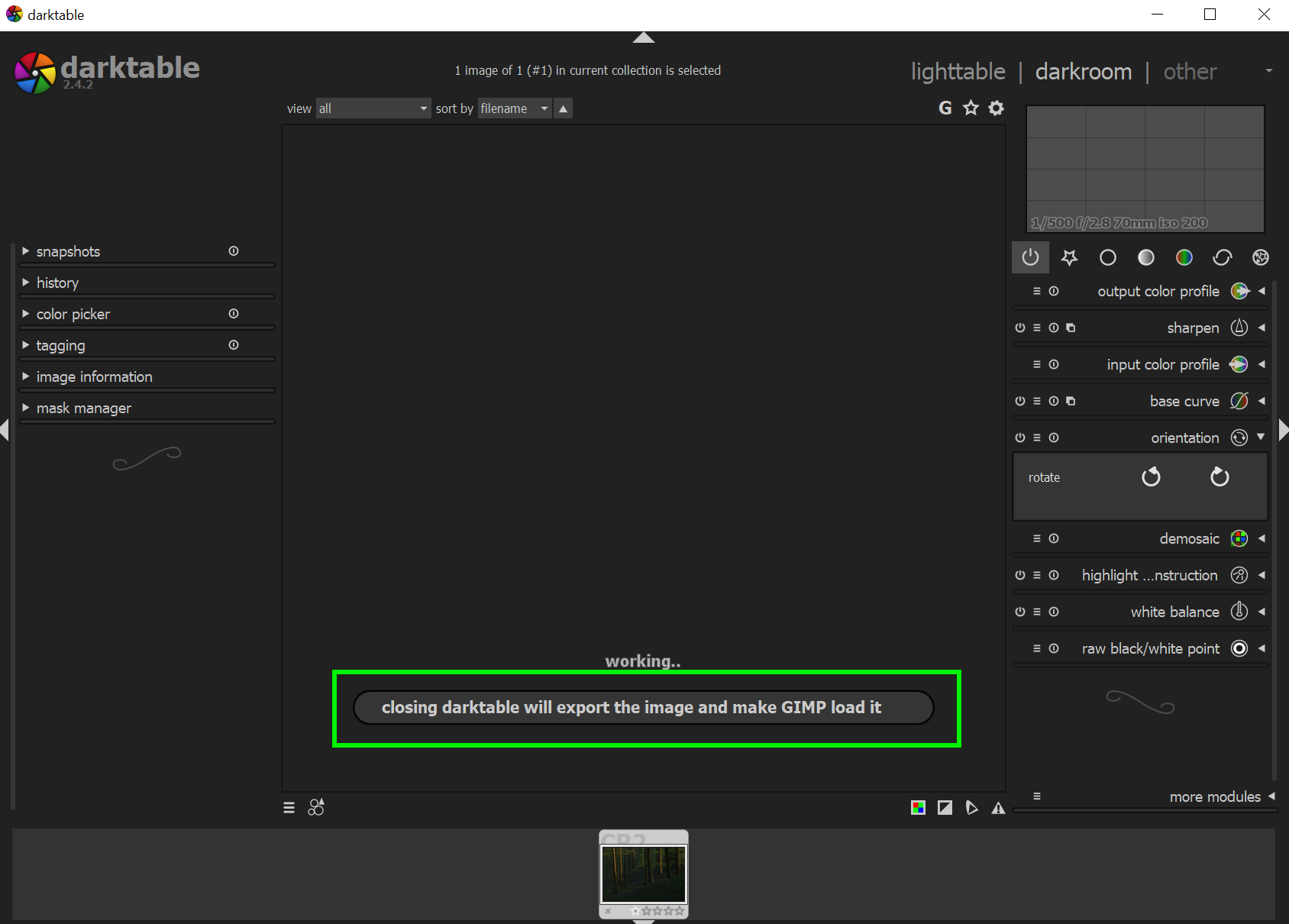Image resolution: width=1289 pixels, height=924 pixels.
Task: Select the tone module group gradient circle
Action: coord(1145,257)
